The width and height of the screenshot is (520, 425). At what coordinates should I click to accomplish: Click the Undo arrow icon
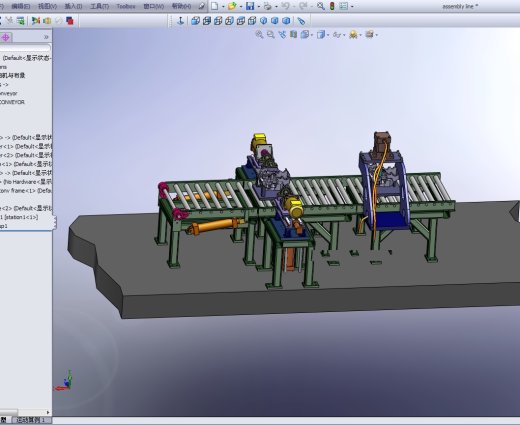(x=285, y=6)
